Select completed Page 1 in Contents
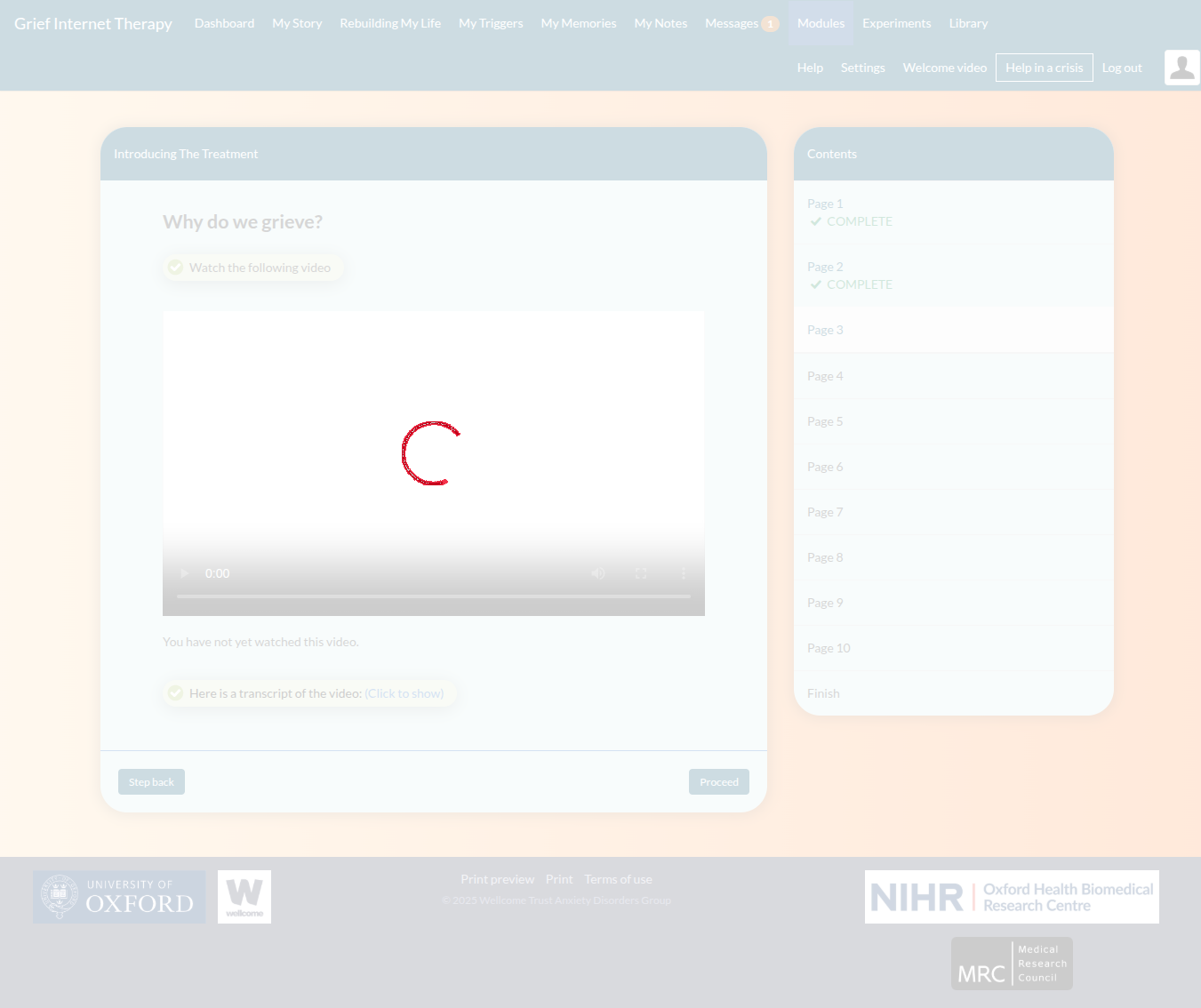Screen dimensions: 1201x1008 tap(825, 204)
